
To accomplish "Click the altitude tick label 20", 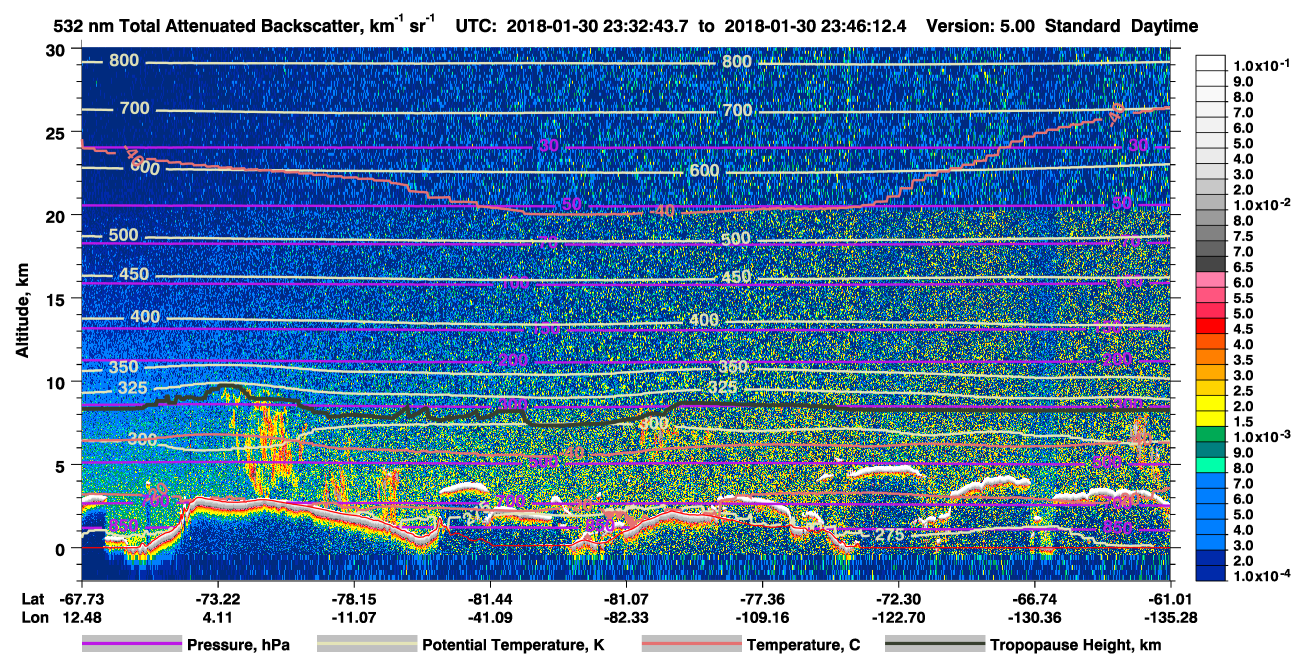I will tap(55, 215).
